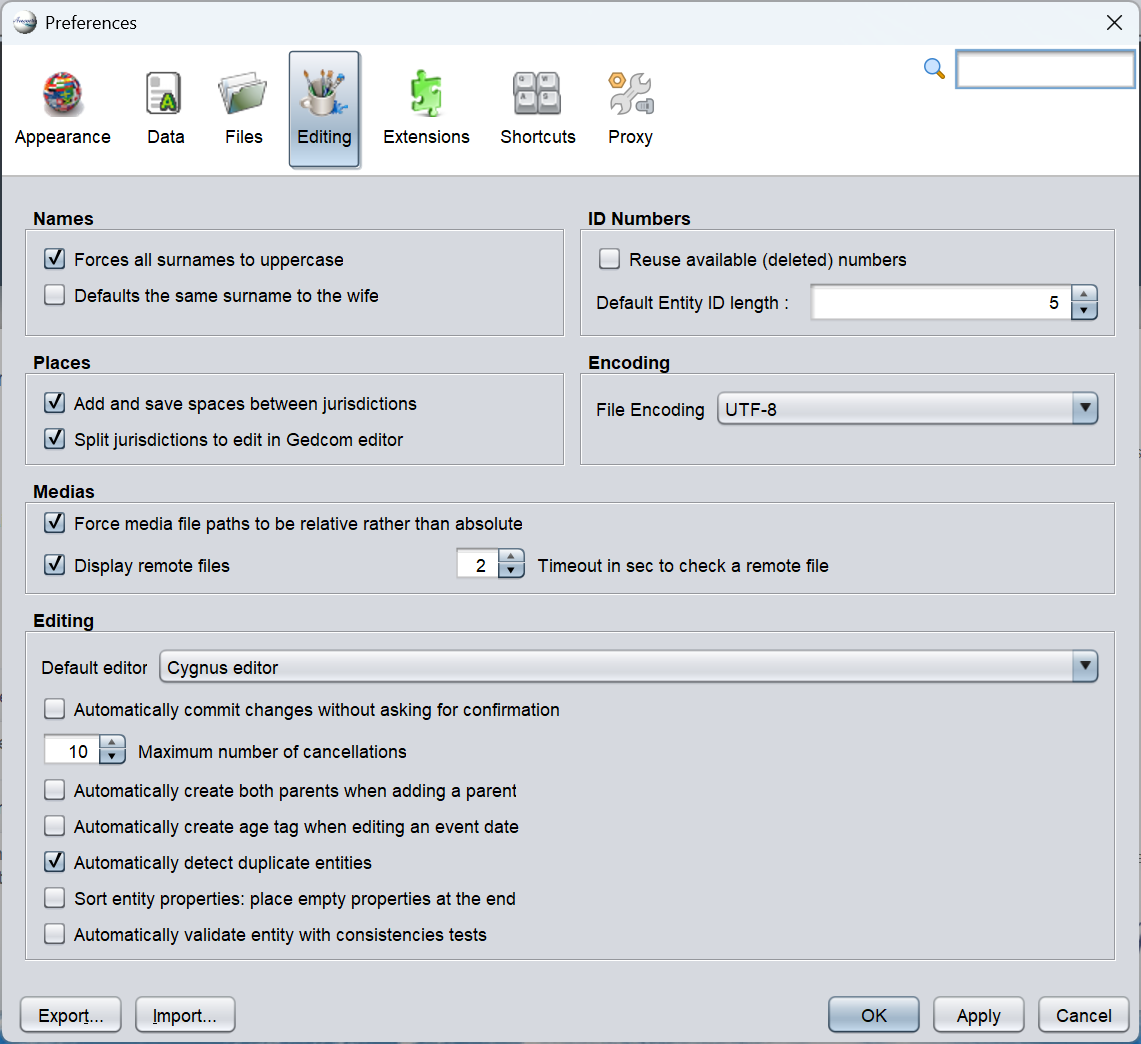Increase Default Entity ID length value

[x=1084, y=295]
